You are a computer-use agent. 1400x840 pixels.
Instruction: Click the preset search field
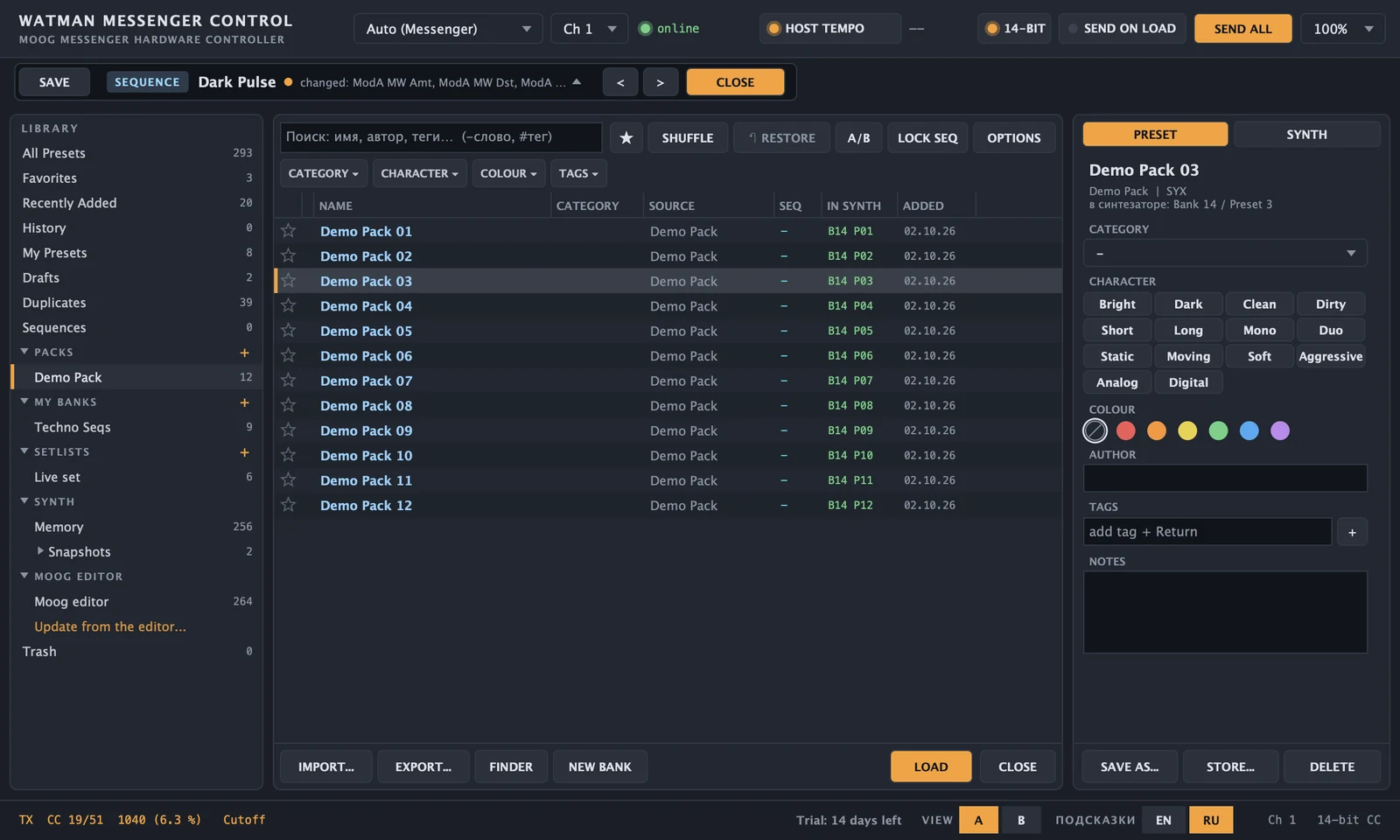coord(441,137)
